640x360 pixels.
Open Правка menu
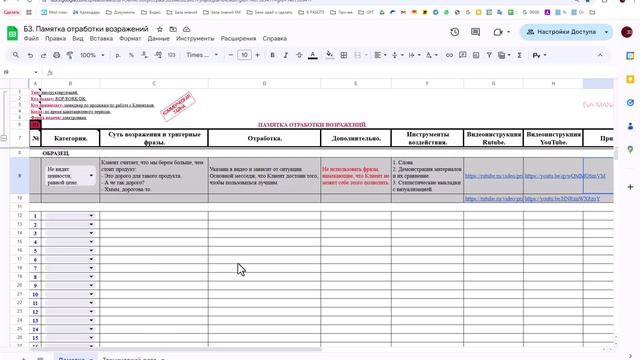point(56,38)
